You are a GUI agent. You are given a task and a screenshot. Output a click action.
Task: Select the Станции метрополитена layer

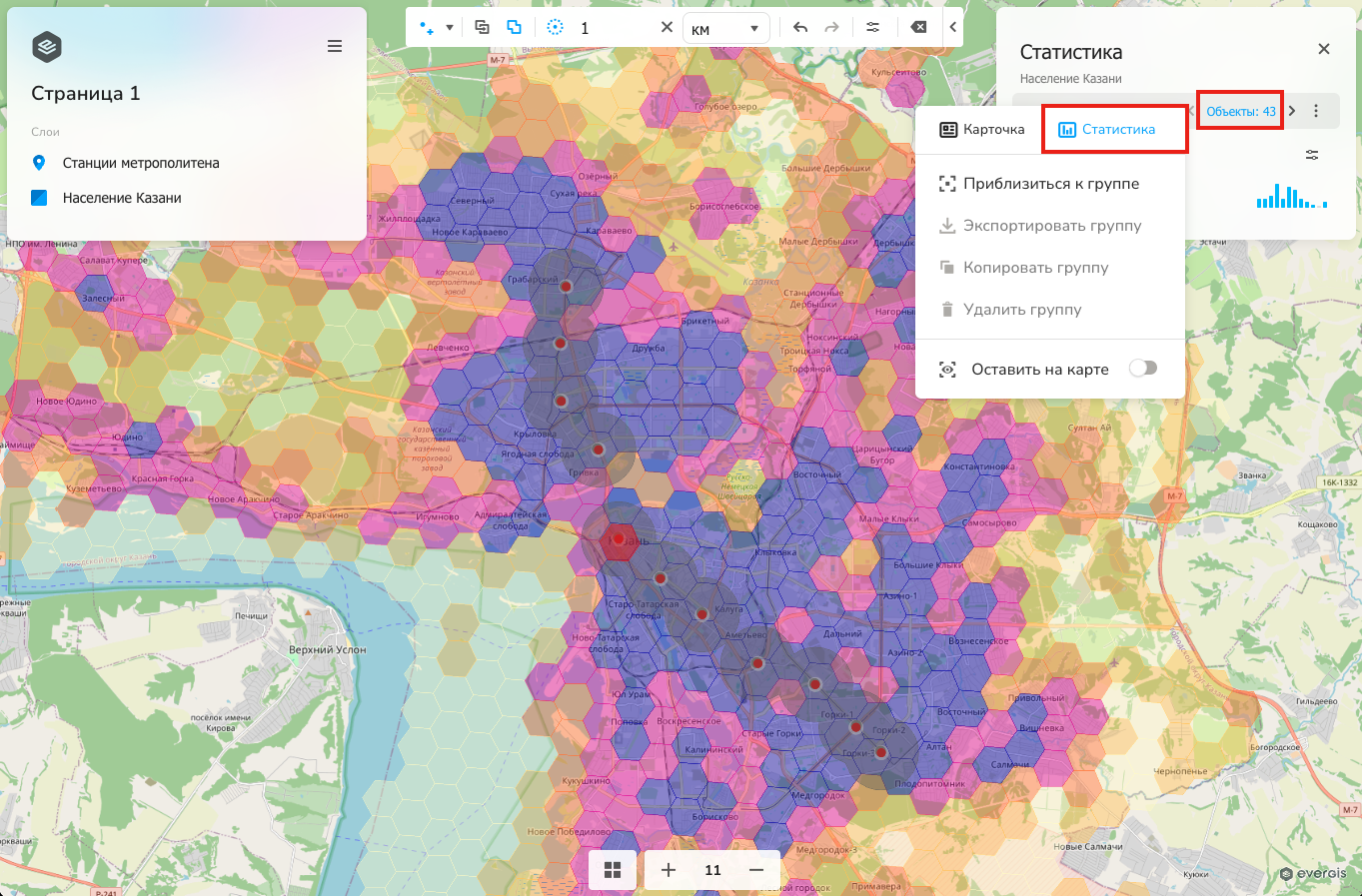click(141, 163)
